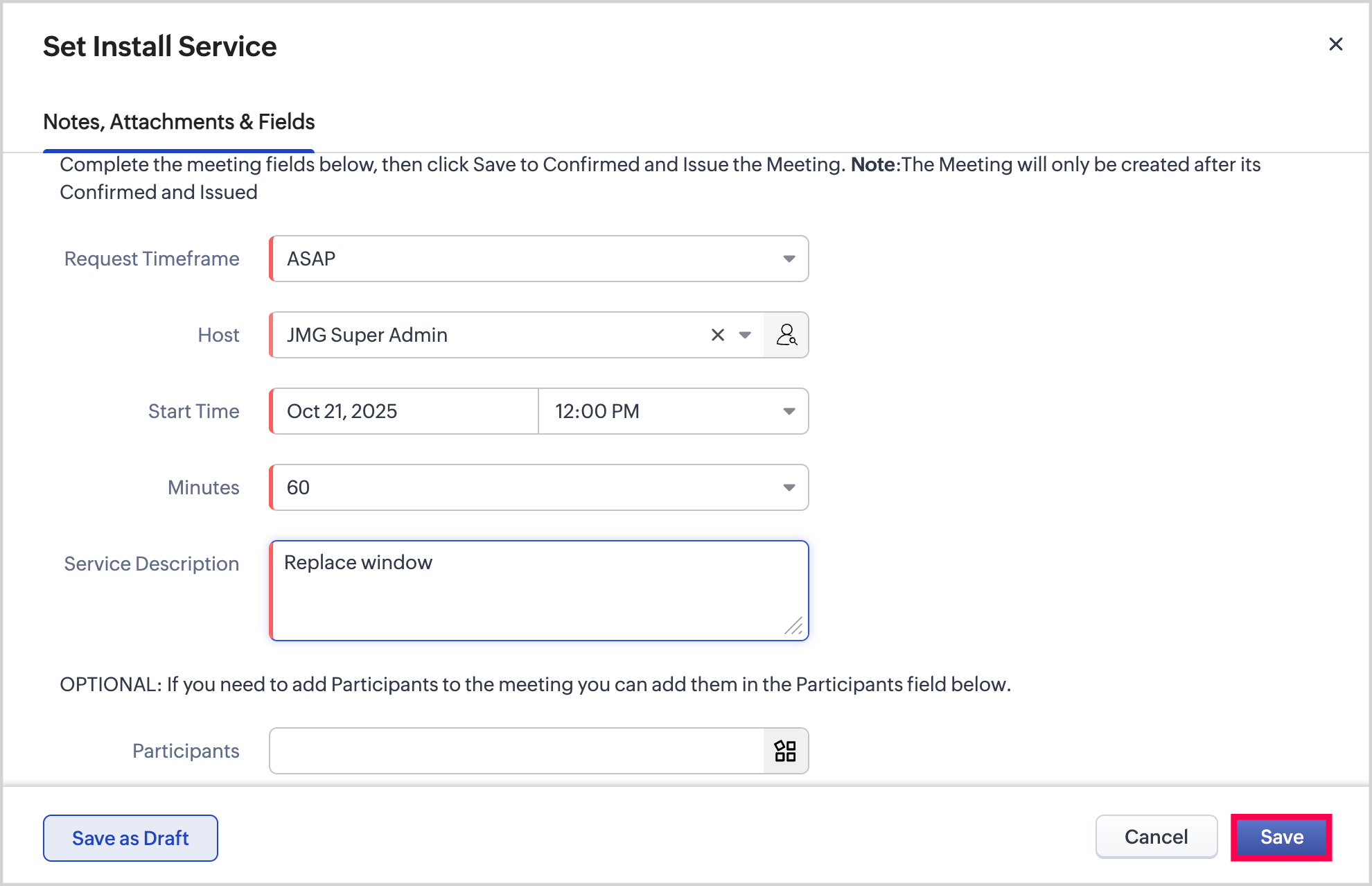1372x886 pixels.
Task: Open the Minutes dropdown showing 60
Action: (789, 487)
